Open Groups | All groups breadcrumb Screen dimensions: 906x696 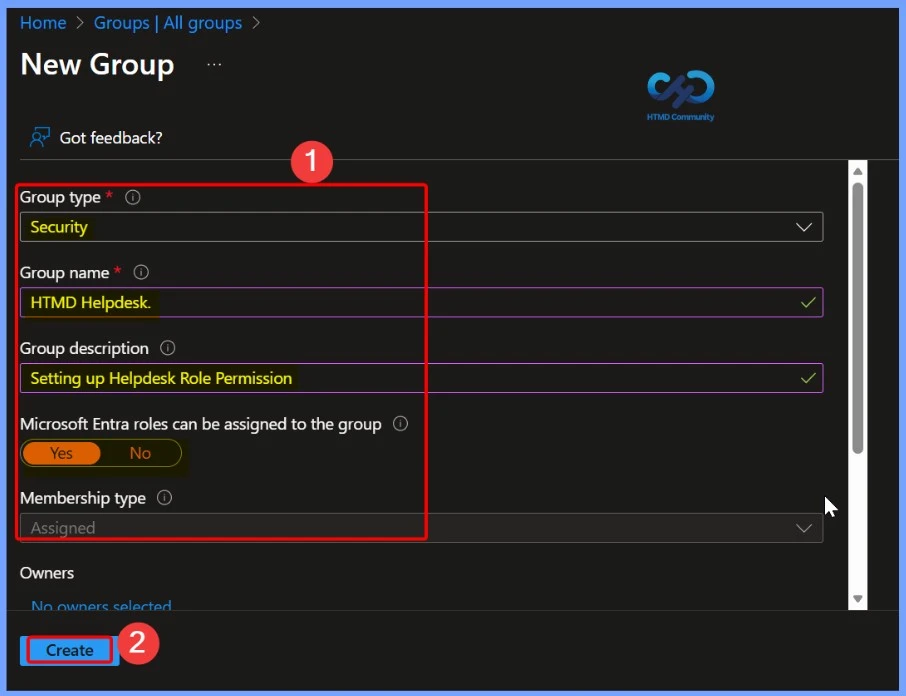pyautogui.click(x=167, y=22)
